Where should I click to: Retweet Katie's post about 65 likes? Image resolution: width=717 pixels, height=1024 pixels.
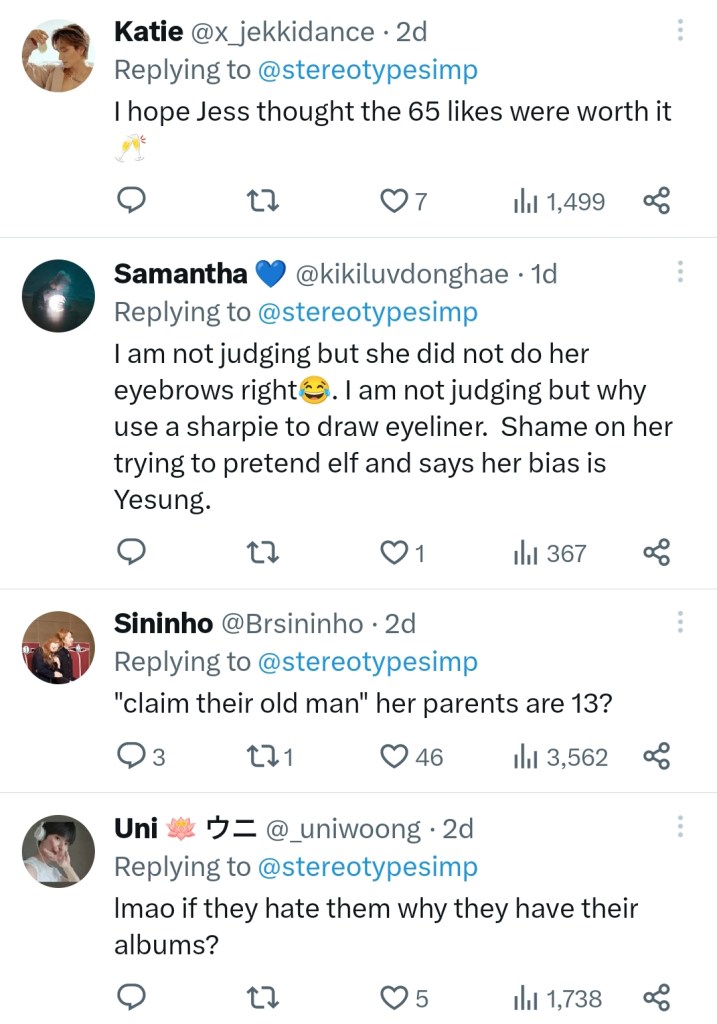262,202
